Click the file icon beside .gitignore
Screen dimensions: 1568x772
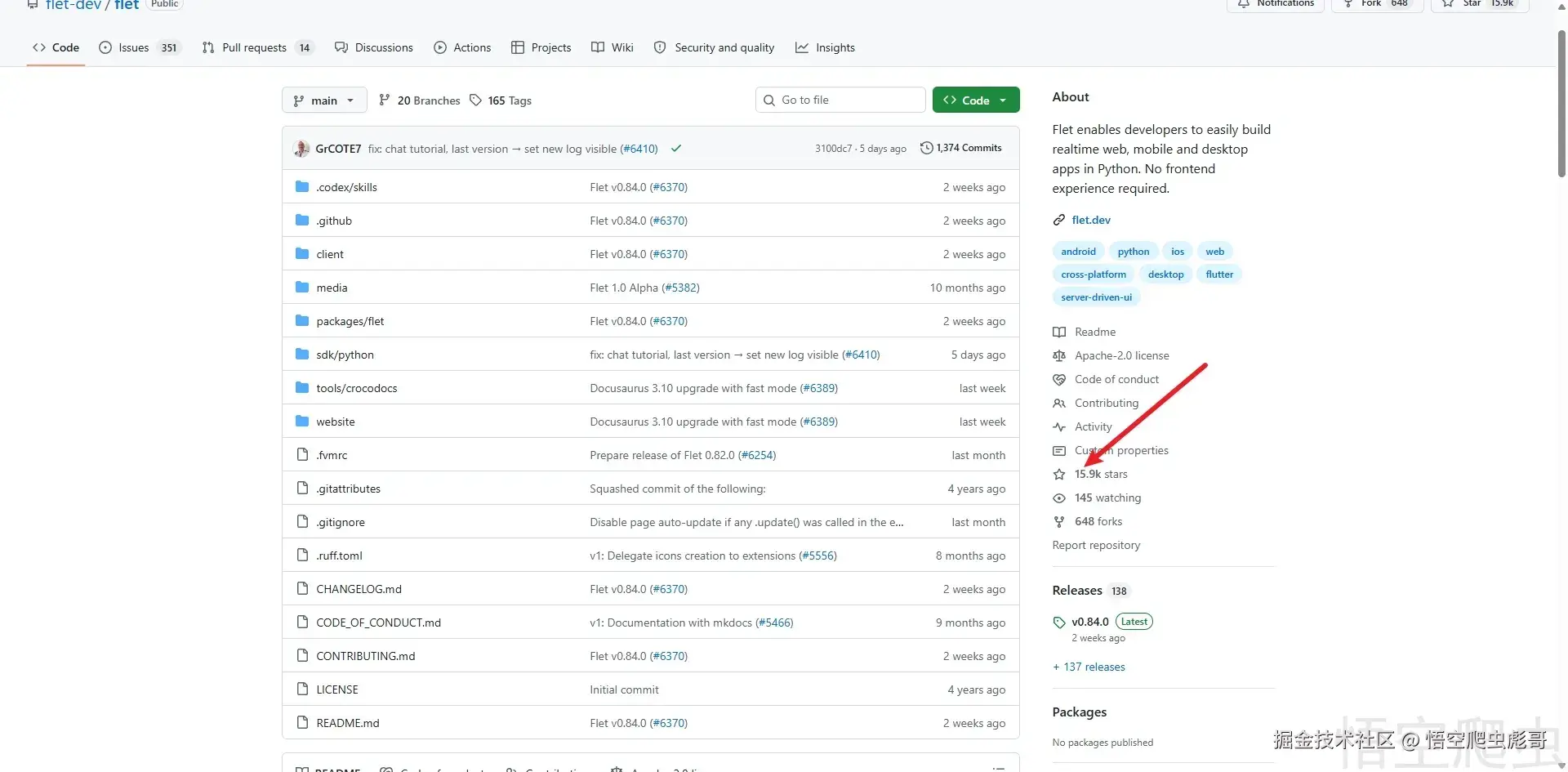(x=302, y=521)
